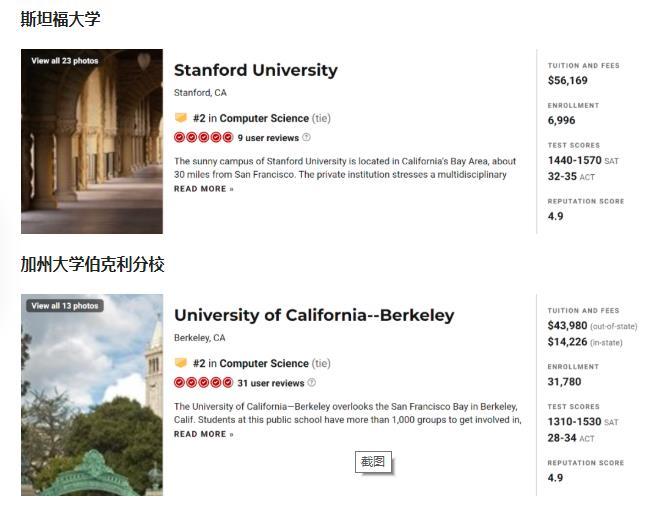
Task: Click the ranking badge icon beside Stanford's #2 ranking
Action: [181, 118]
